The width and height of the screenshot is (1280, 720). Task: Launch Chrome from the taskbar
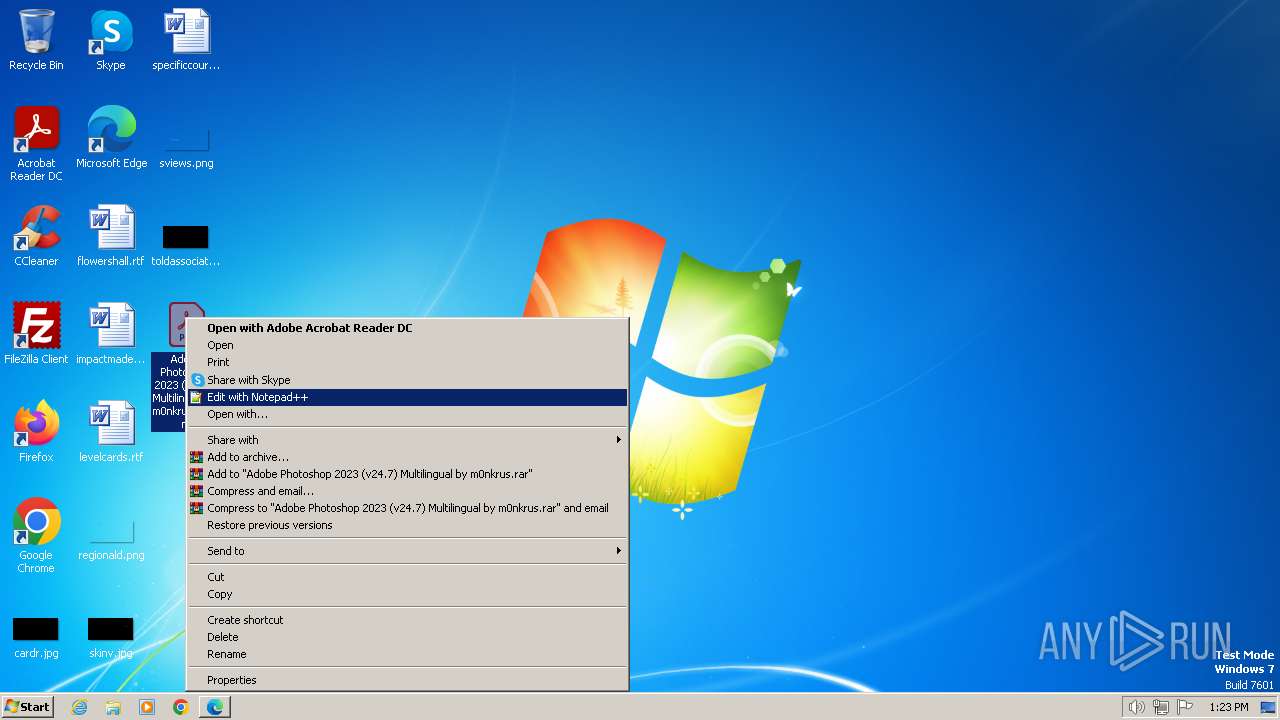point(181,707)
